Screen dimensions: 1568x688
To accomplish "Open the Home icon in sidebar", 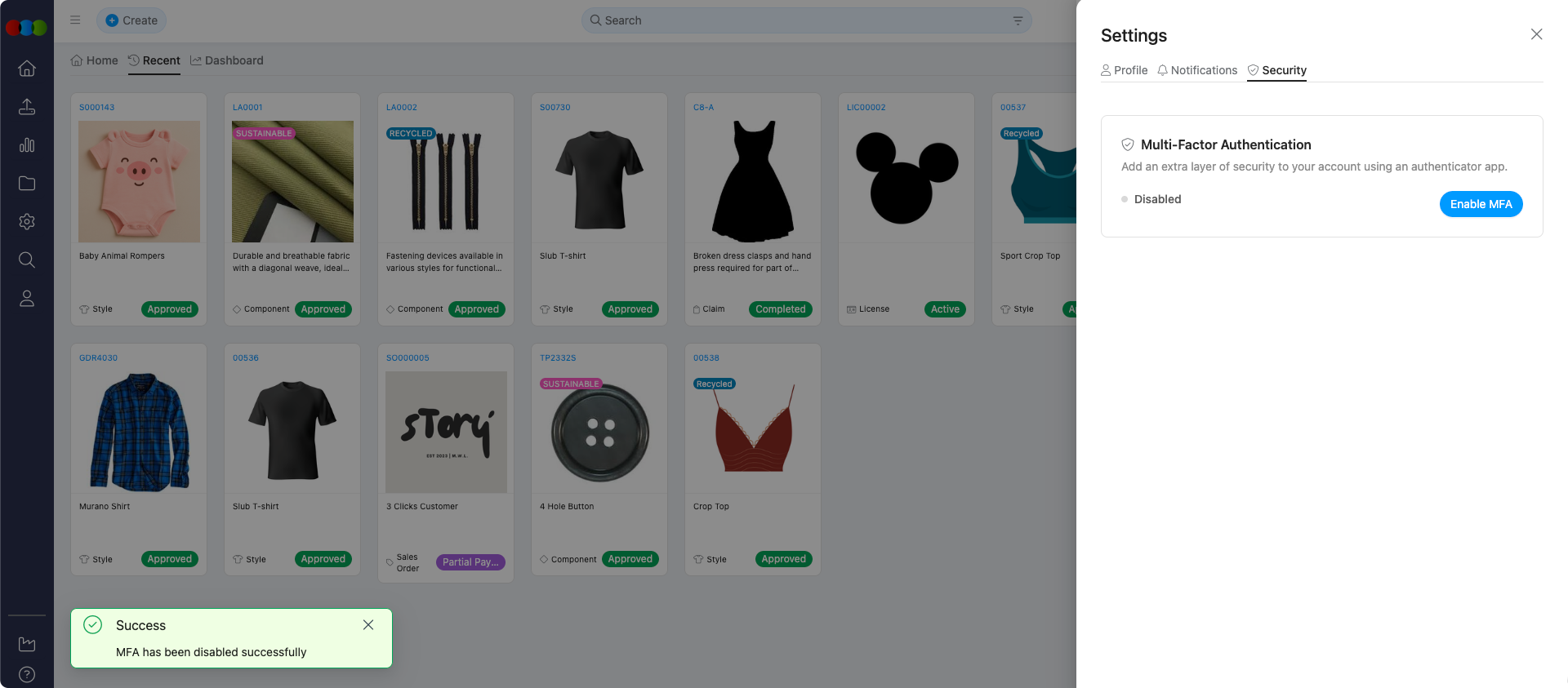I will (27, 69).
